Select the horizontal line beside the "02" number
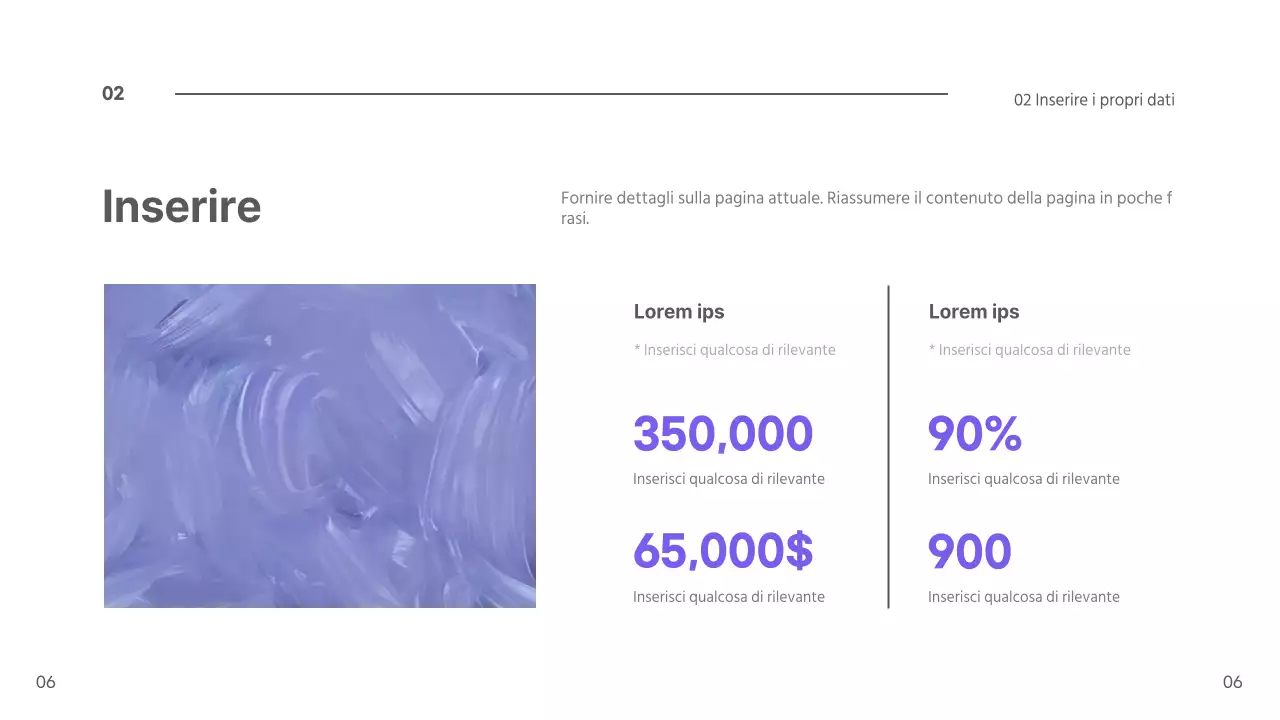This screenshot has width=1280, height=720. (561, 94)
